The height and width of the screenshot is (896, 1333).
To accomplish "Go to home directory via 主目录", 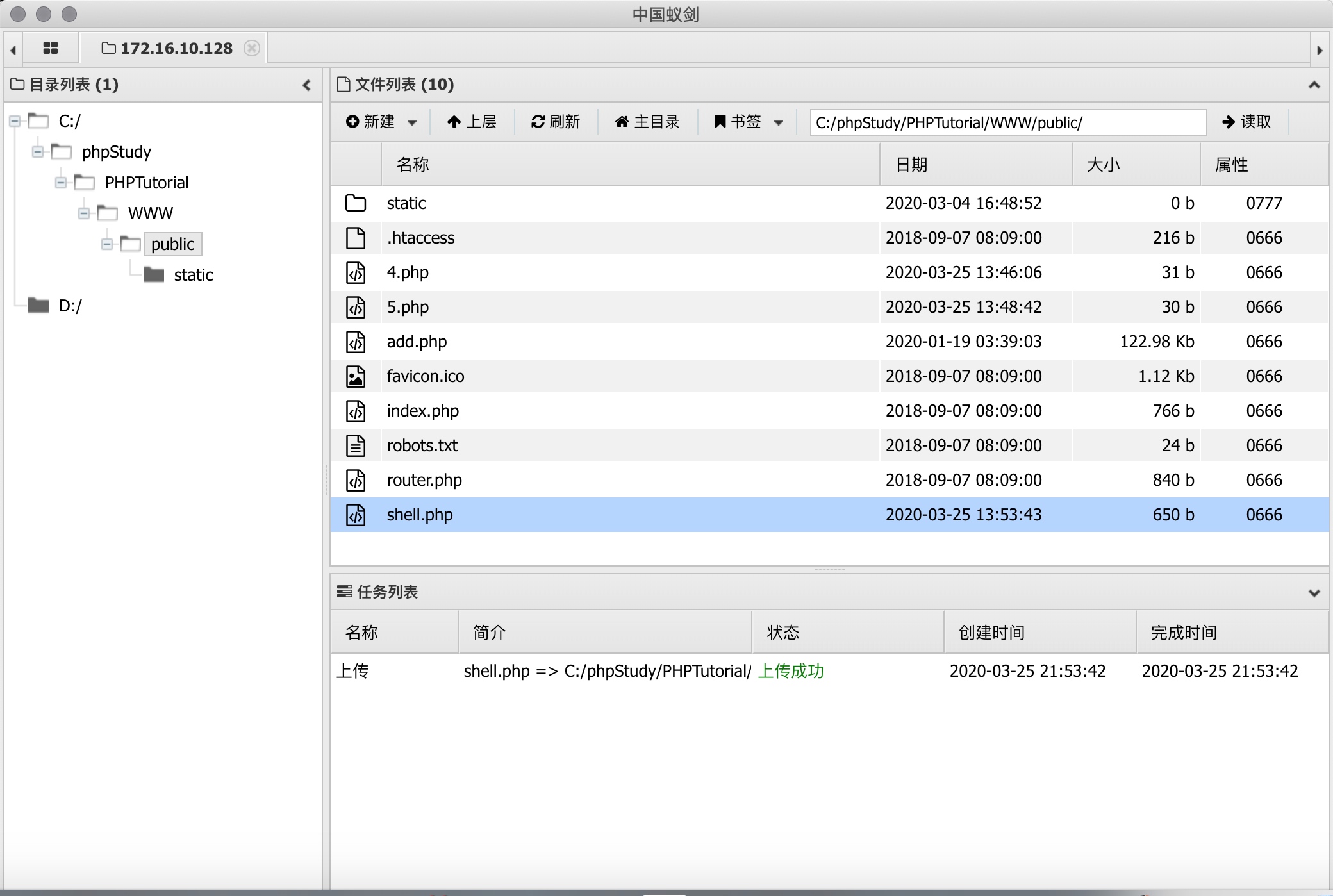I will click(x=647, y=122).
